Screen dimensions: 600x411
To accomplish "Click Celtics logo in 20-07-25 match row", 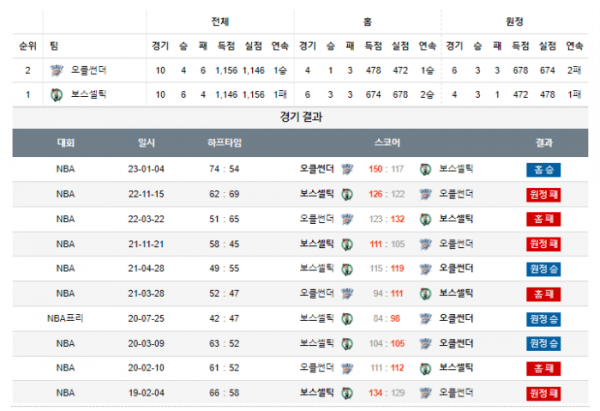I will coord(347,319).
